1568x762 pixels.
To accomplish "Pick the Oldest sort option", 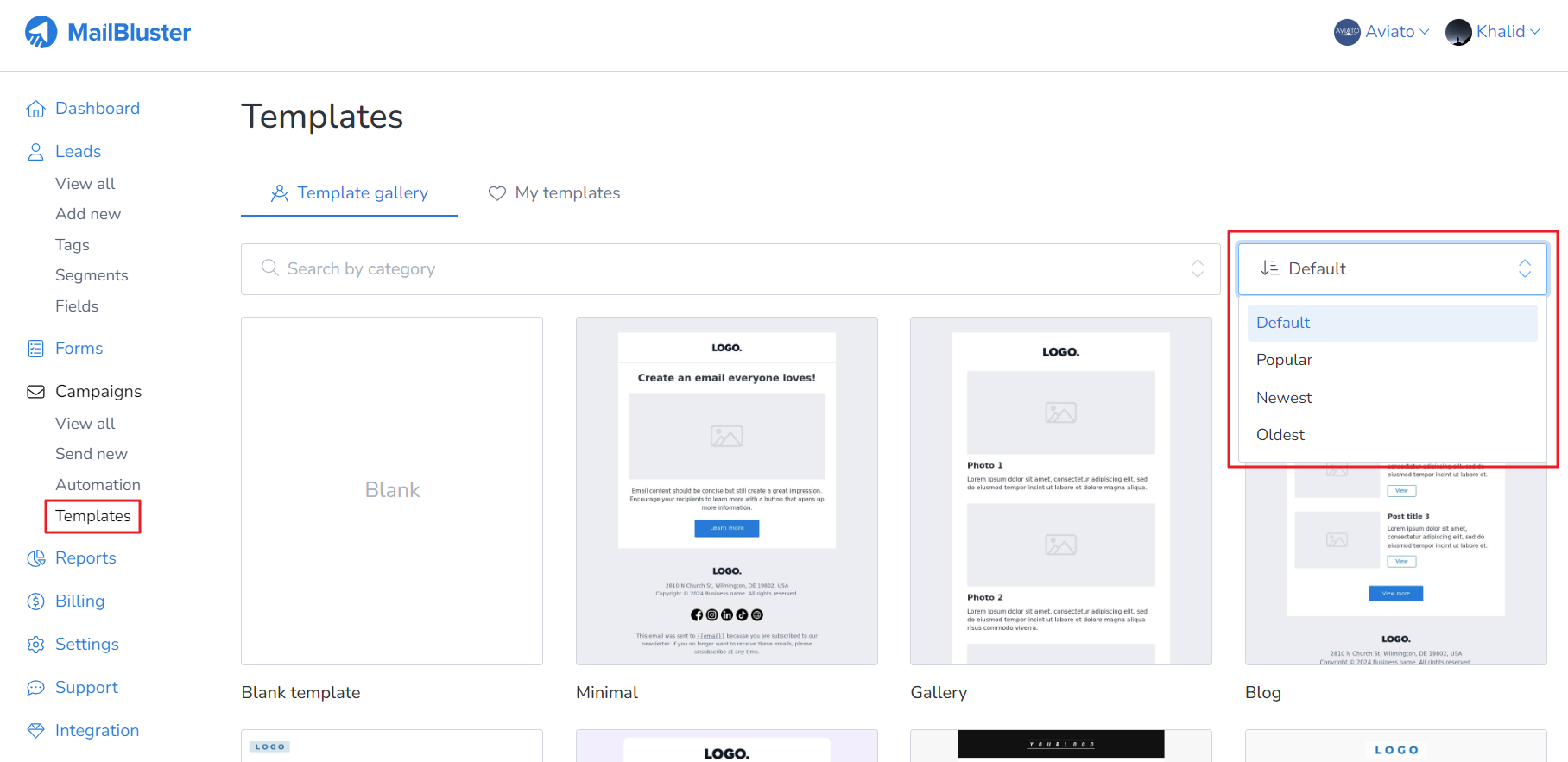I will (1280, 435).
